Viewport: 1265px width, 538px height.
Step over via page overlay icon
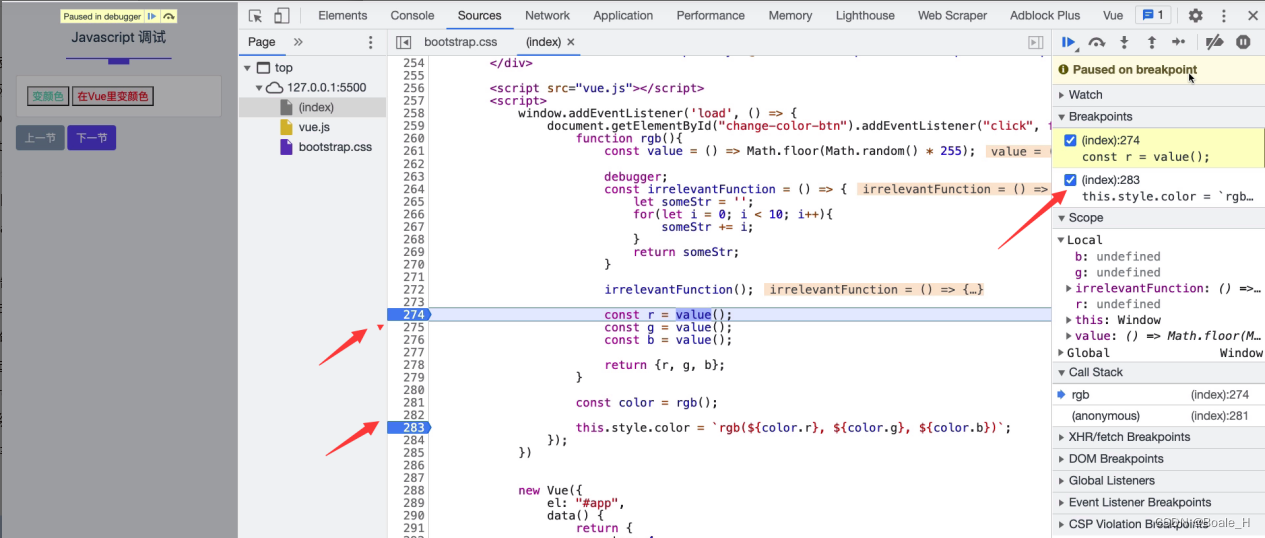point(169,16)
